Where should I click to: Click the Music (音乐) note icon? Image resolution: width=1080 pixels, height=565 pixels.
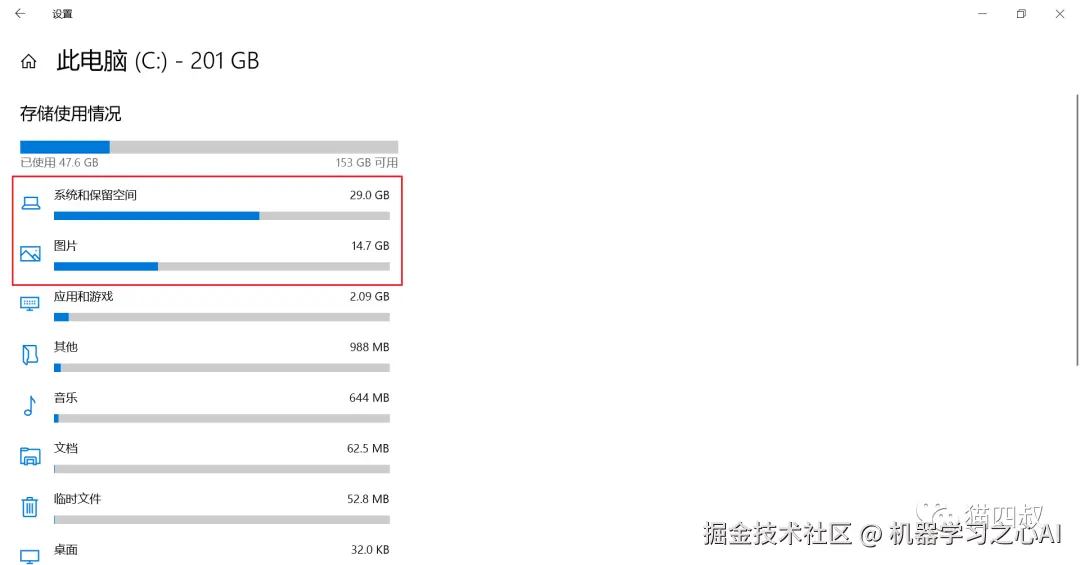point(30,405)
